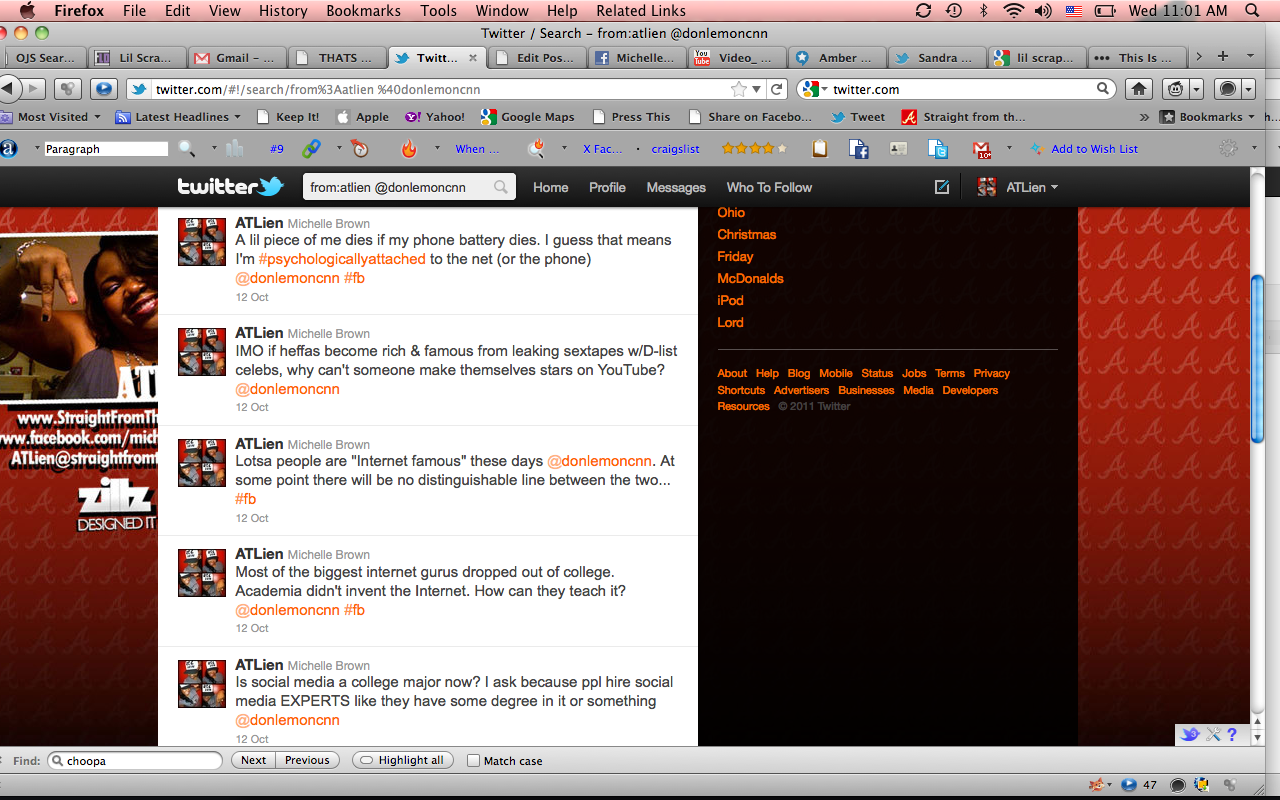
Task: Click the flame icon in toolbar
Action: coord(408,149)
